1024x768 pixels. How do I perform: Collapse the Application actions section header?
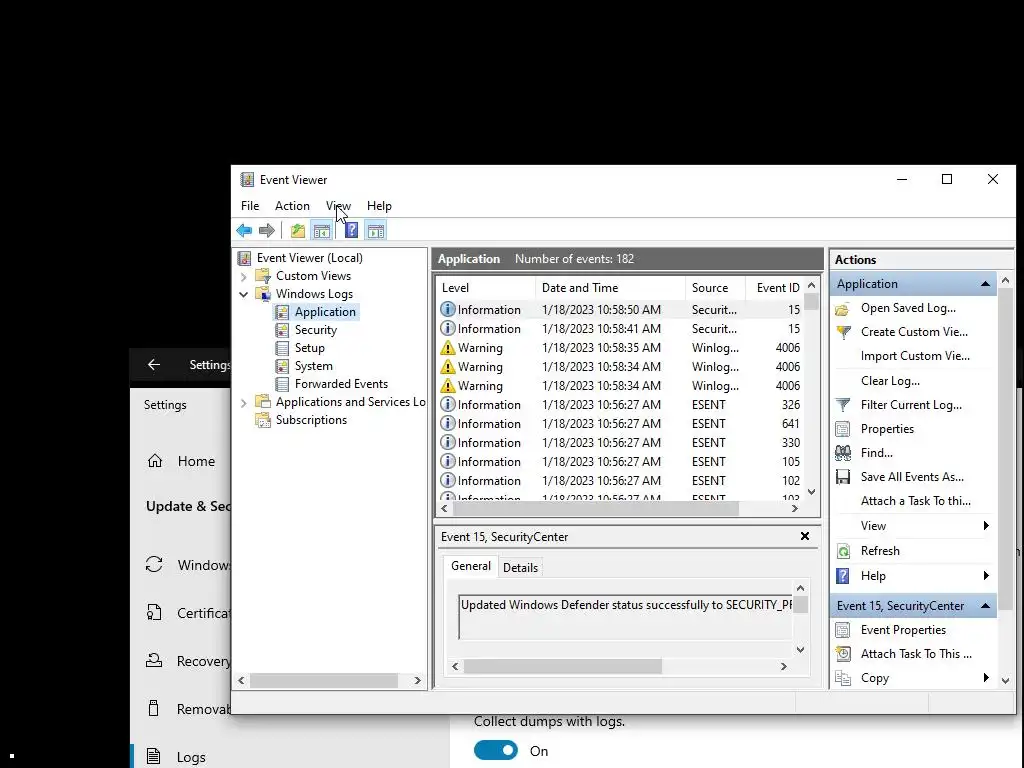click(x=985, y=284)
